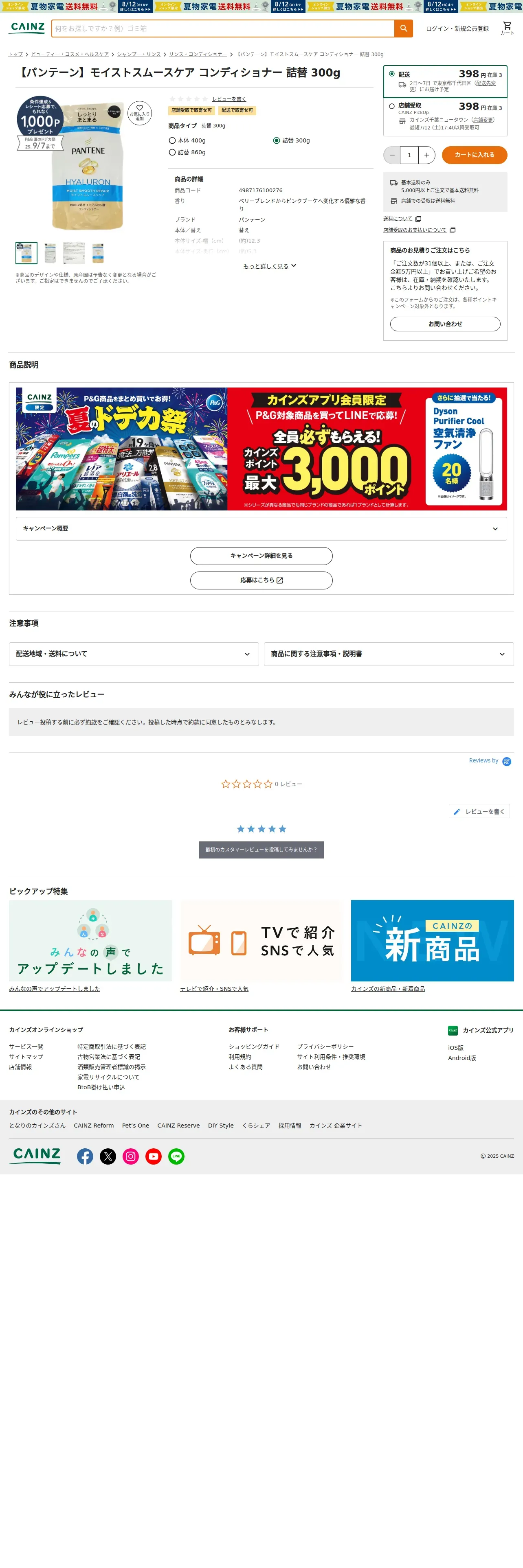This screenshot has width=523, height=1568.
Task: Click the カインズ公式アプリ green app icon
Action: (x=453, y=1030)
